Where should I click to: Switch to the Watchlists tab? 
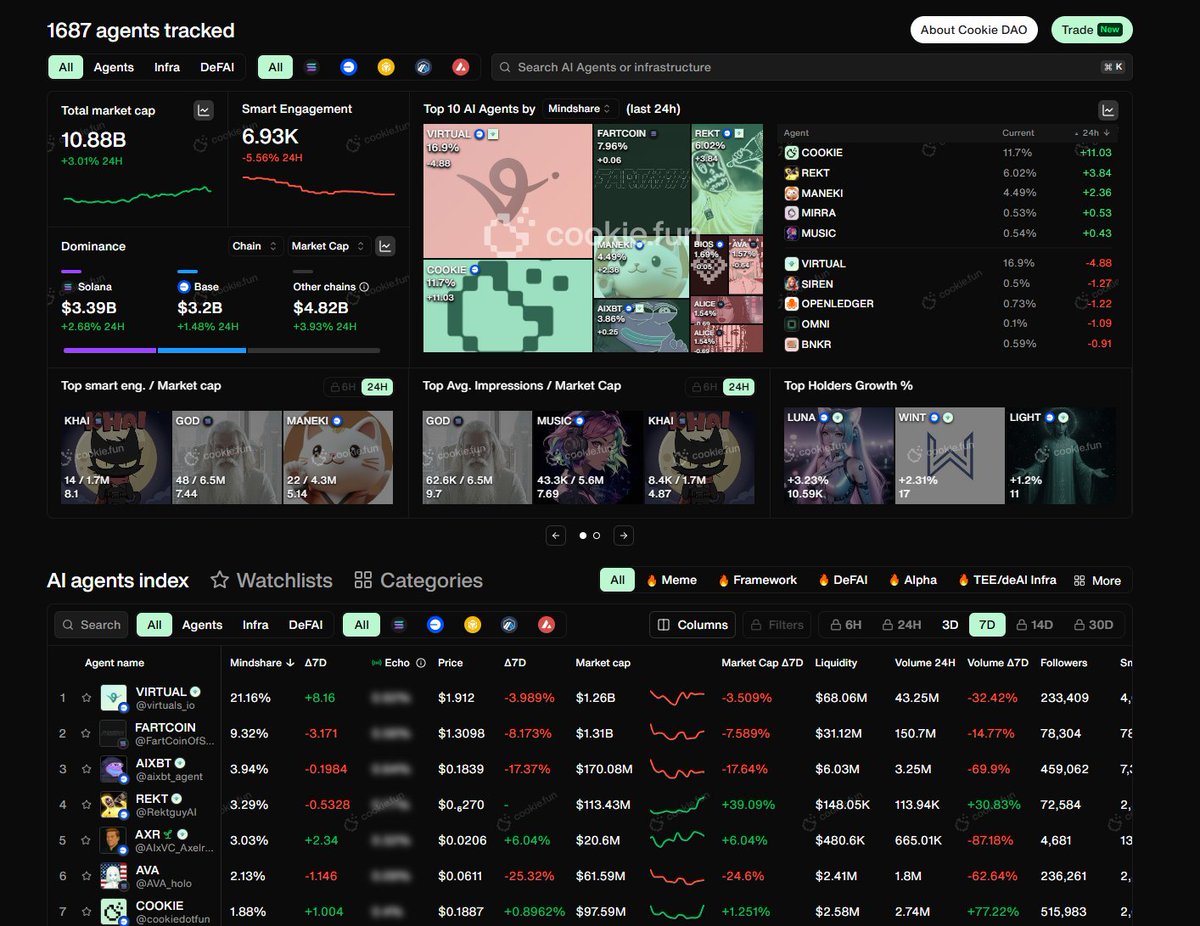pyautogui.click(x=272, y=580)
